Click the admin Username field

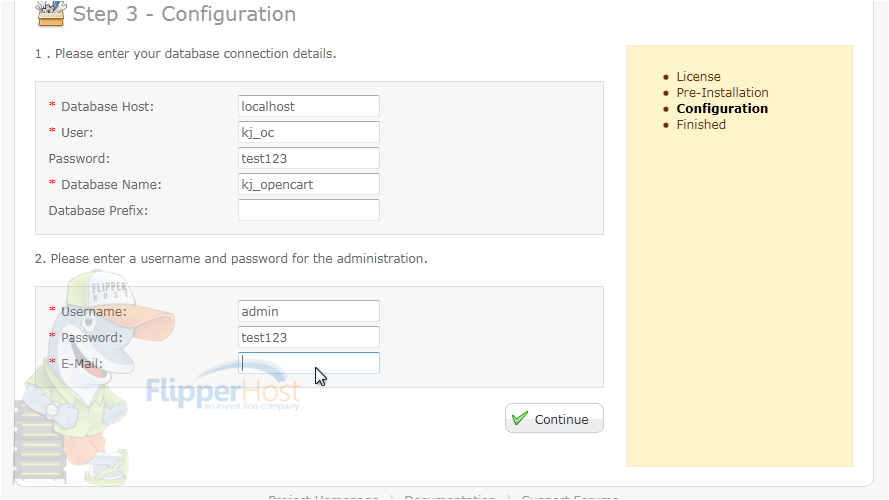[x=308, y=311]
